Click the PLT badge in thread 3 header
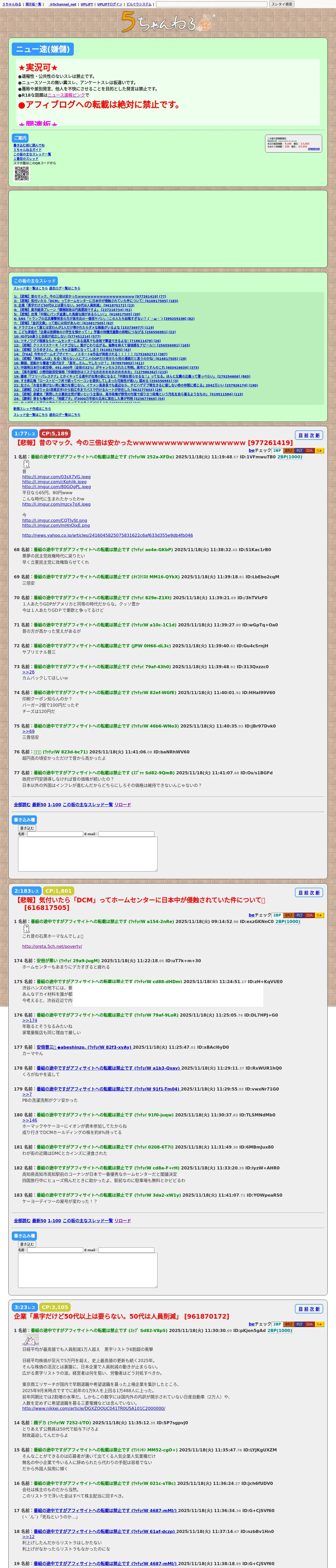Viewport: 336px width, 1568px height. [299, 1324]
